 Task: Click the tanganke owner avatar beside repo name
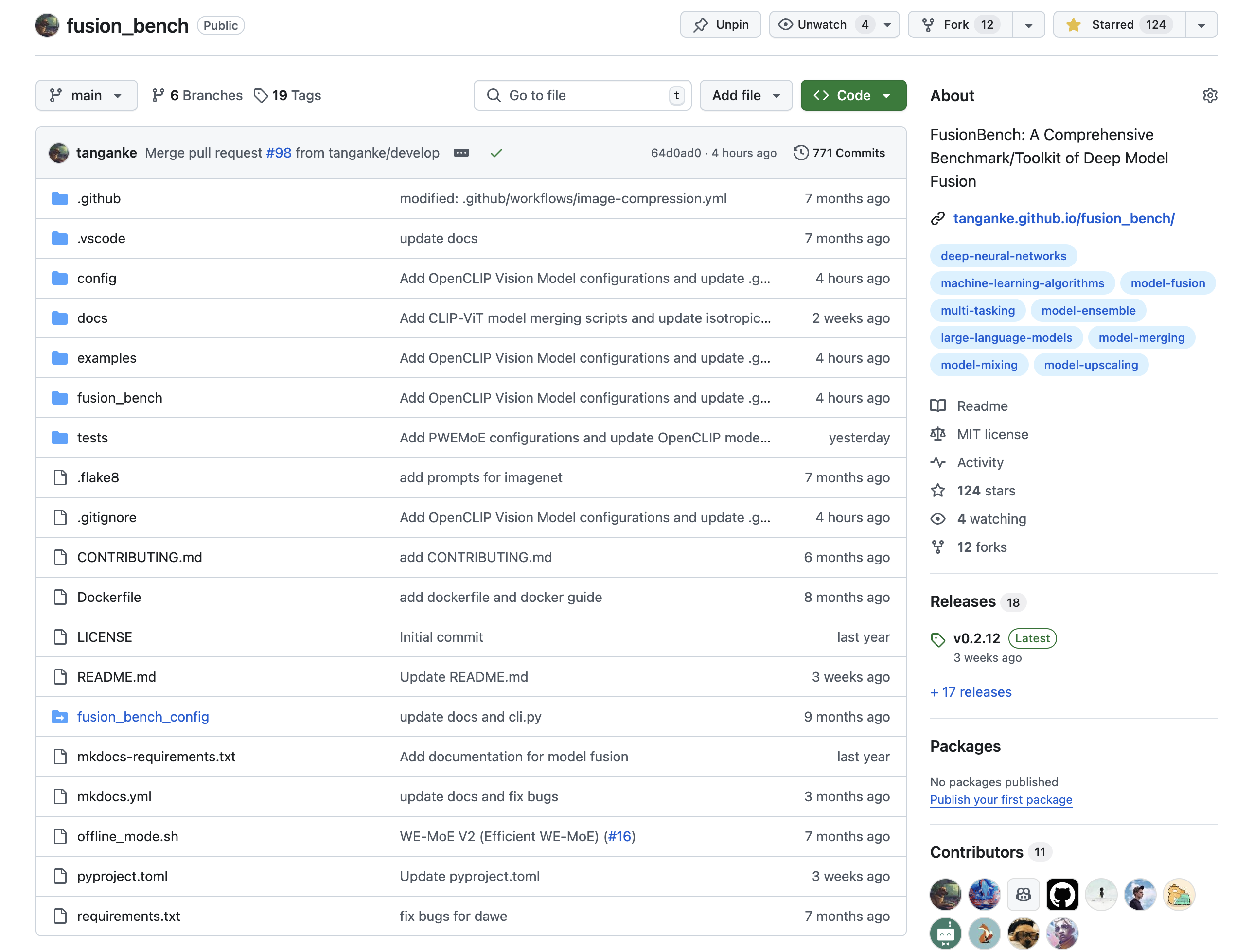pos(47,25)
